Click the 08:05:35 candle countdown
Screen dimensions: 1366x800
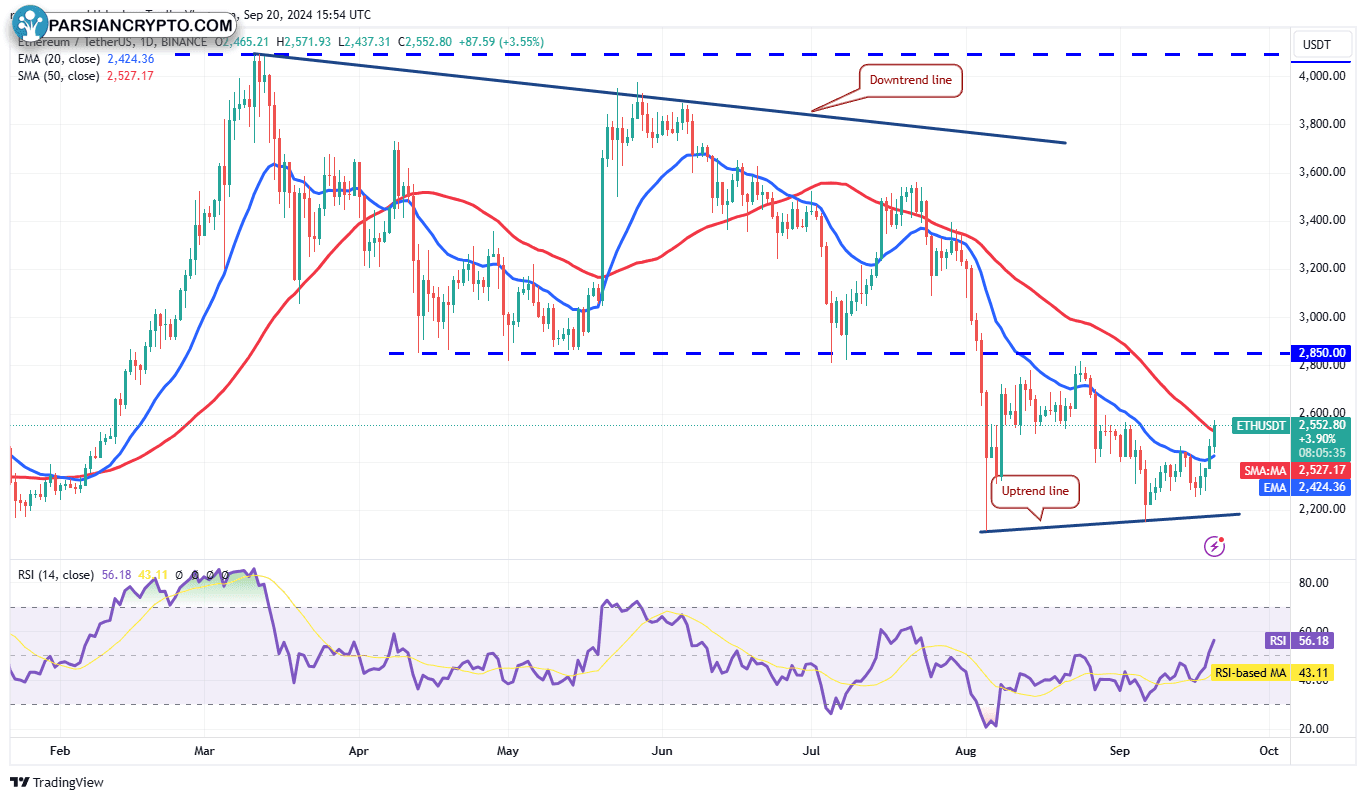coord(1323,452)
